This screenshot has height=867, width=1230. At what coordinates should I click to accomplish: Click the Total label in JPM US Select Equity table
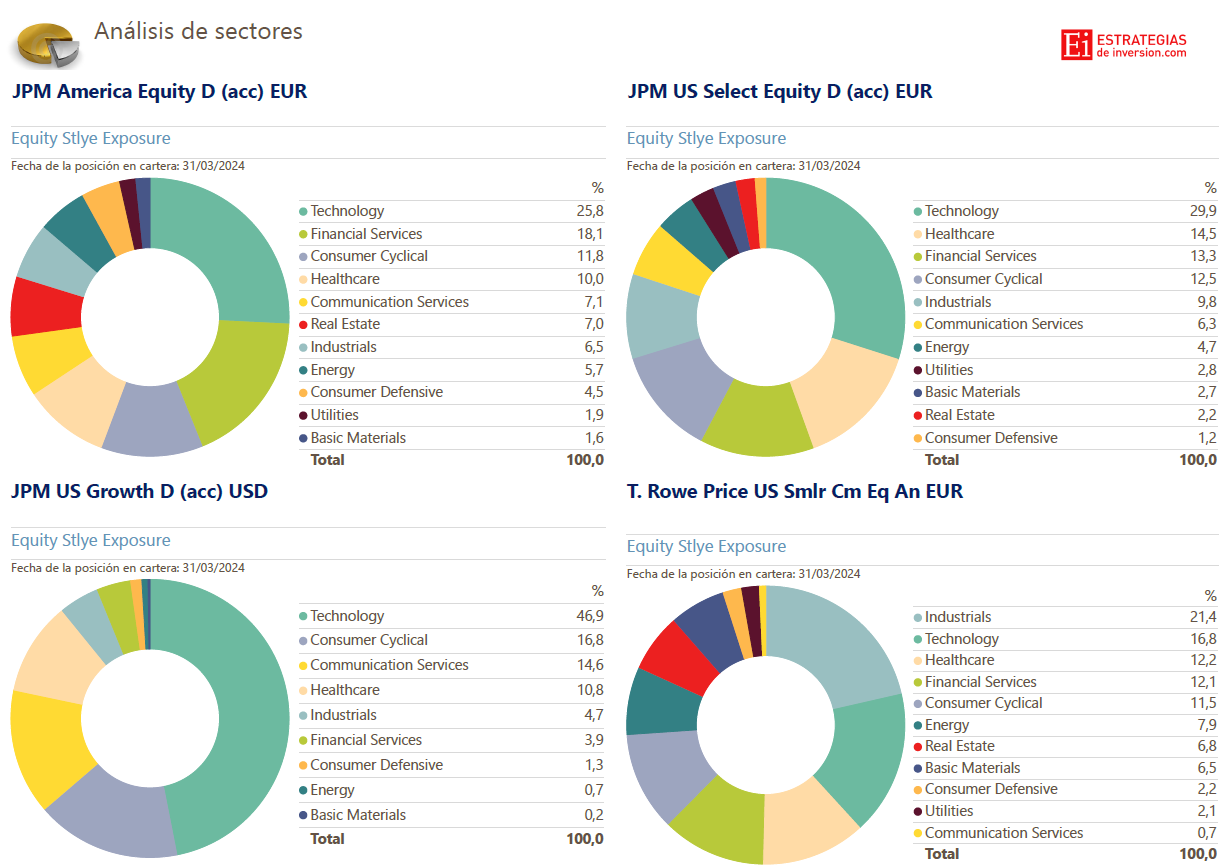pyautogui.click(x=942, y=460)
